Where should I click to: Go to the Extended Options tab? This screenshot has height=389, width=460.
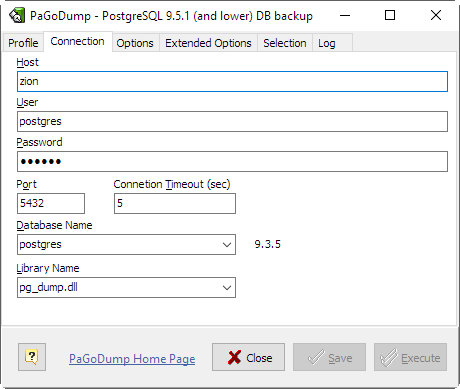[x=208, y=43]
